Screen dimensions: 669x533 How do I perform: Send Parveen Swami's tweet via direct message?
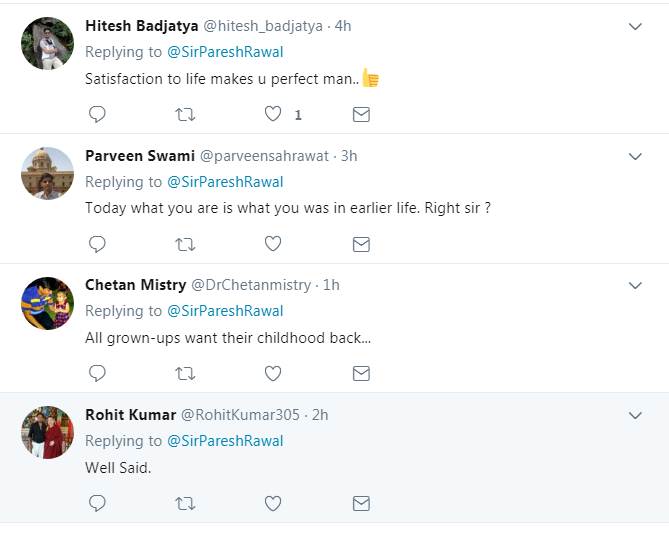pyautogui.click(x=361, y=244)
